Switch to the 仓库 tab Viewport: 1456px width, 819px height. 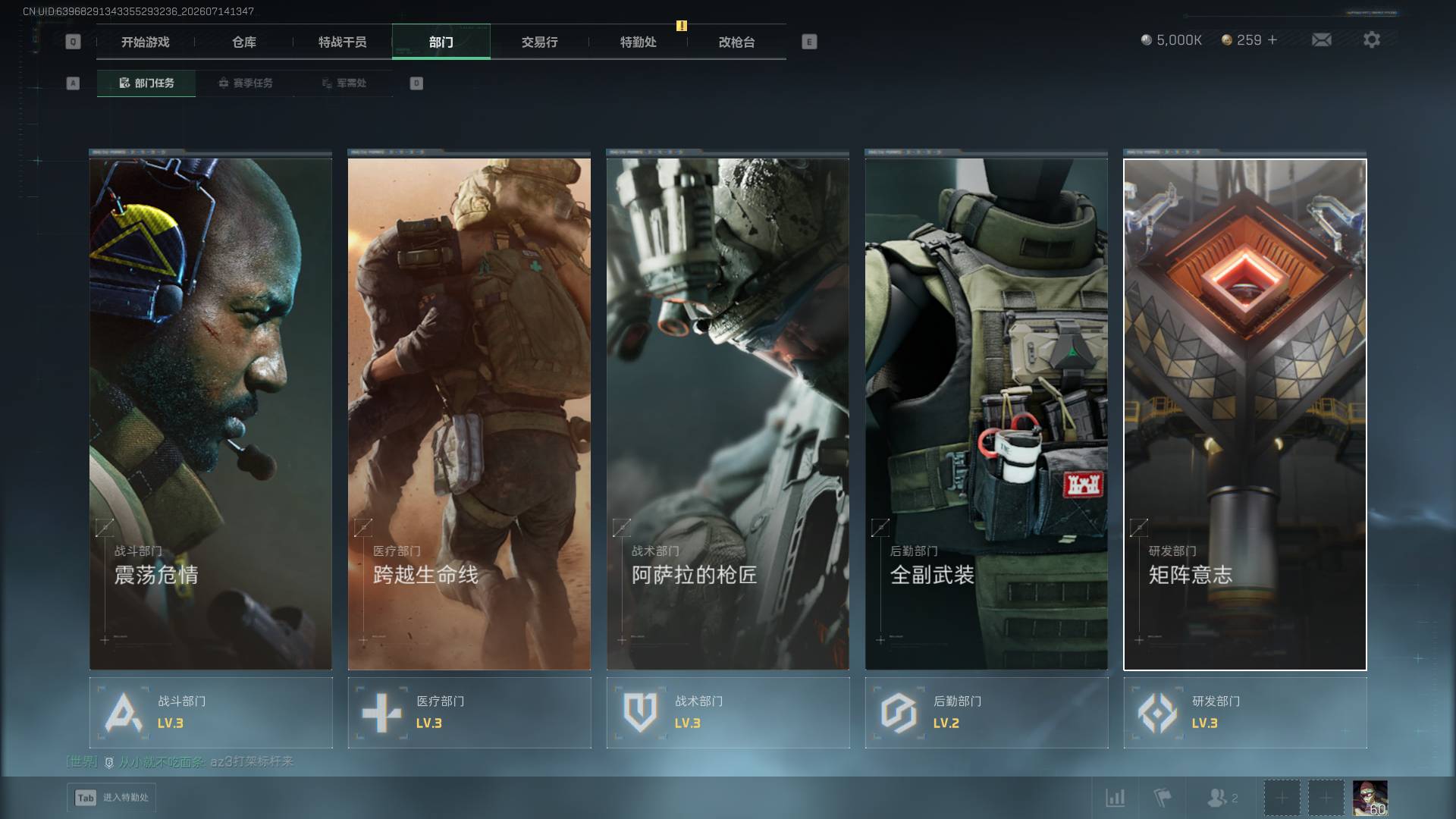coord(244,42)
